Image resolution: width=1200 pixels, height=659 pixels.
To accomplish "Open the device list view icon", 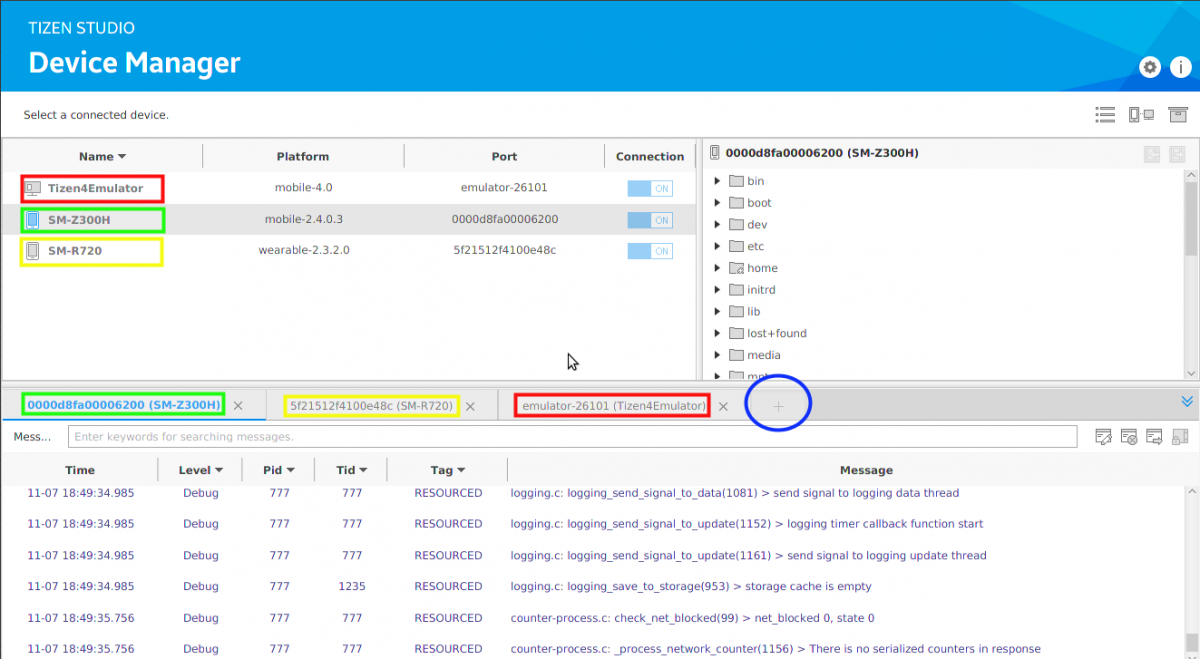I will (1105, 115).
